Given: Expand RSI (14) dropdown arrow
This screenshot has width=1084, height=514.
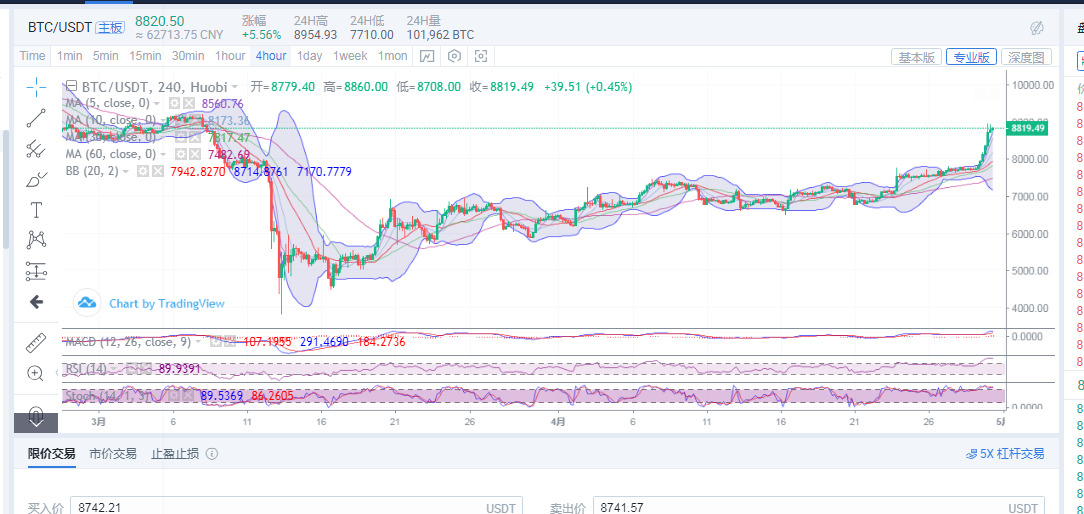Looking at the screenshot, I should (114, 369).
